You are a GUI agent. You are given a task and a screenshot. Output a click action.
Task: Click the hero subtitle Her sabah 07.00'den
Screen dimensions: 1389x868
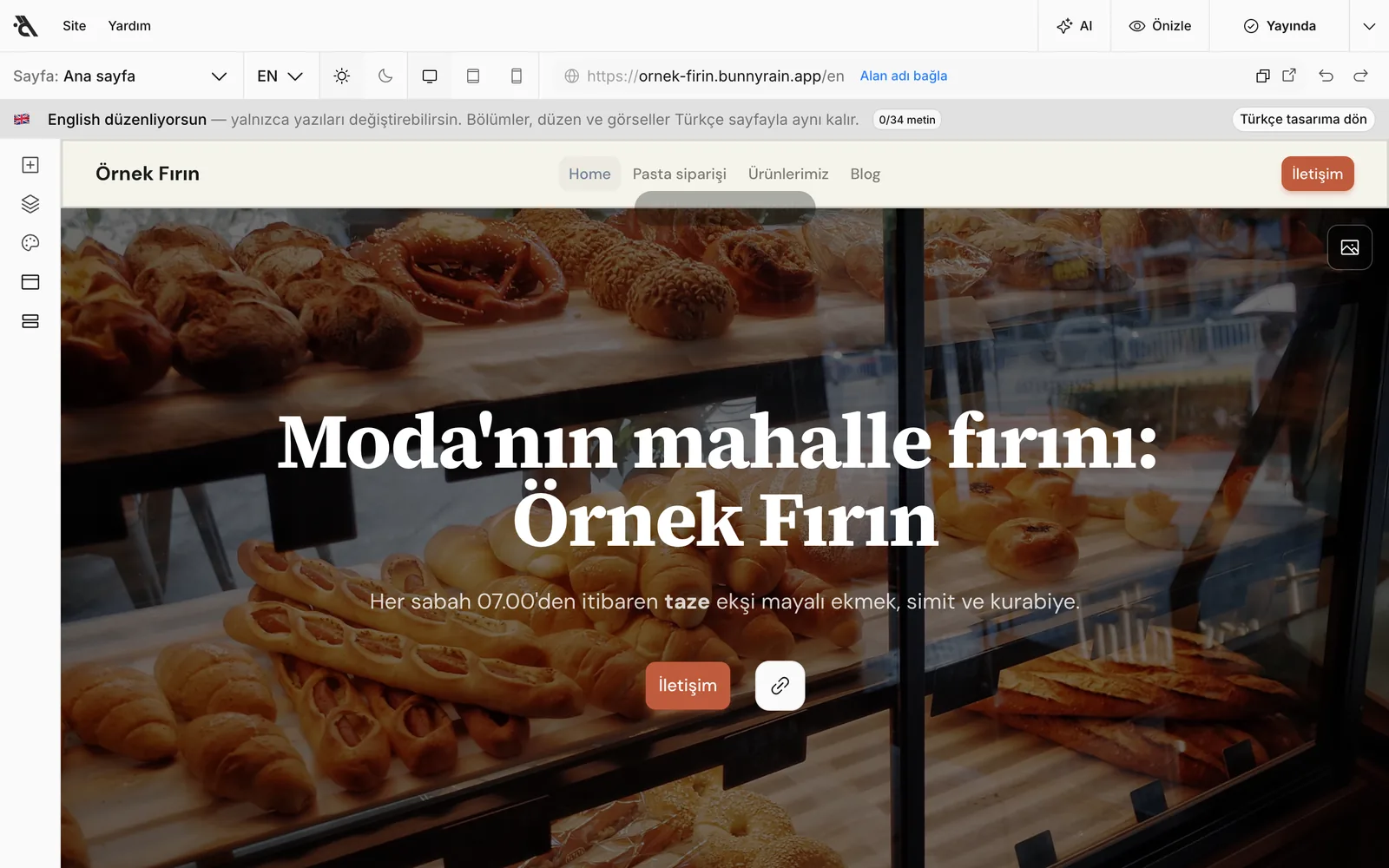point(725,602)
